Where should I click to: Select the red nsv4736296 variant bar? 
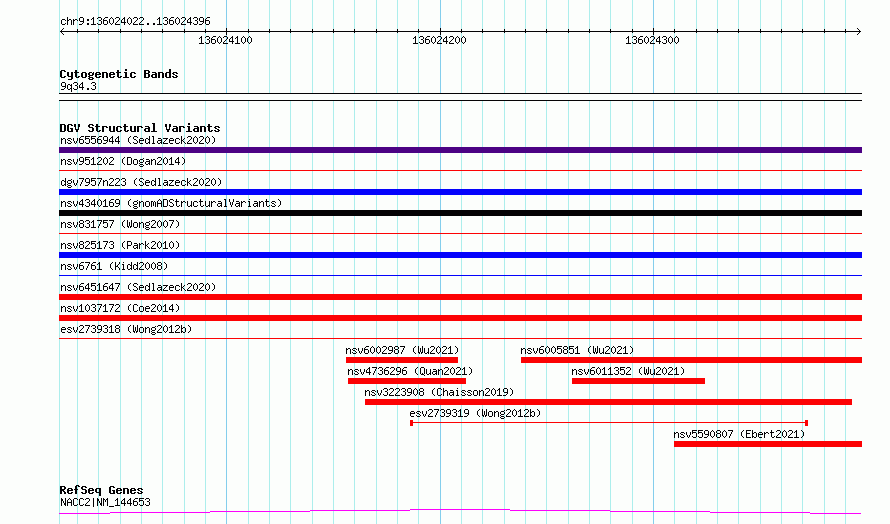pyautogui.click(x=407, y=381)
